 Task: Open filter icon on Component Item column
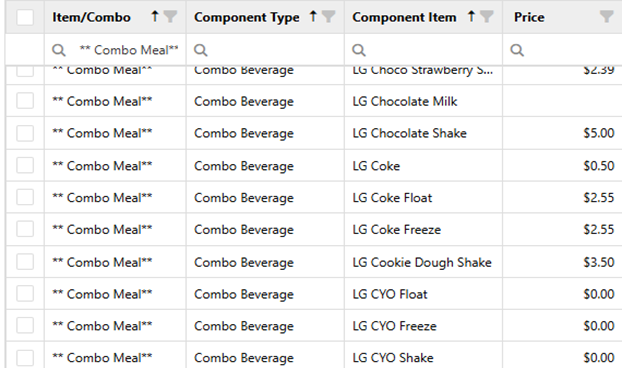486,17
